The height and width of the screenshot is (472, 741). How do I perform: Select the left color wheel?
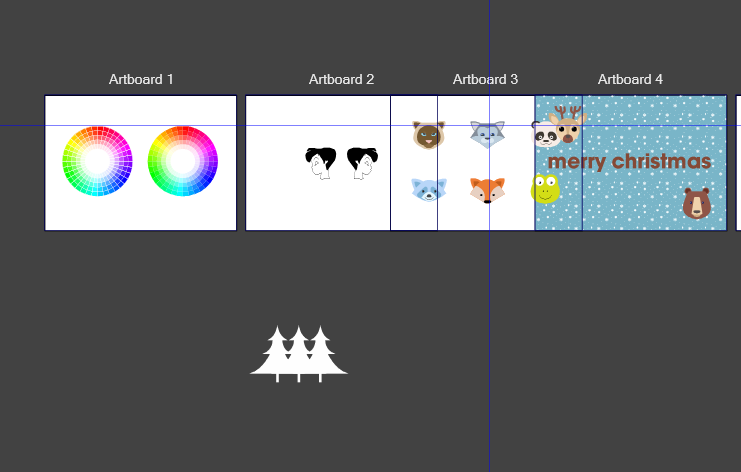pyautogui.click(x=97, y=161)
